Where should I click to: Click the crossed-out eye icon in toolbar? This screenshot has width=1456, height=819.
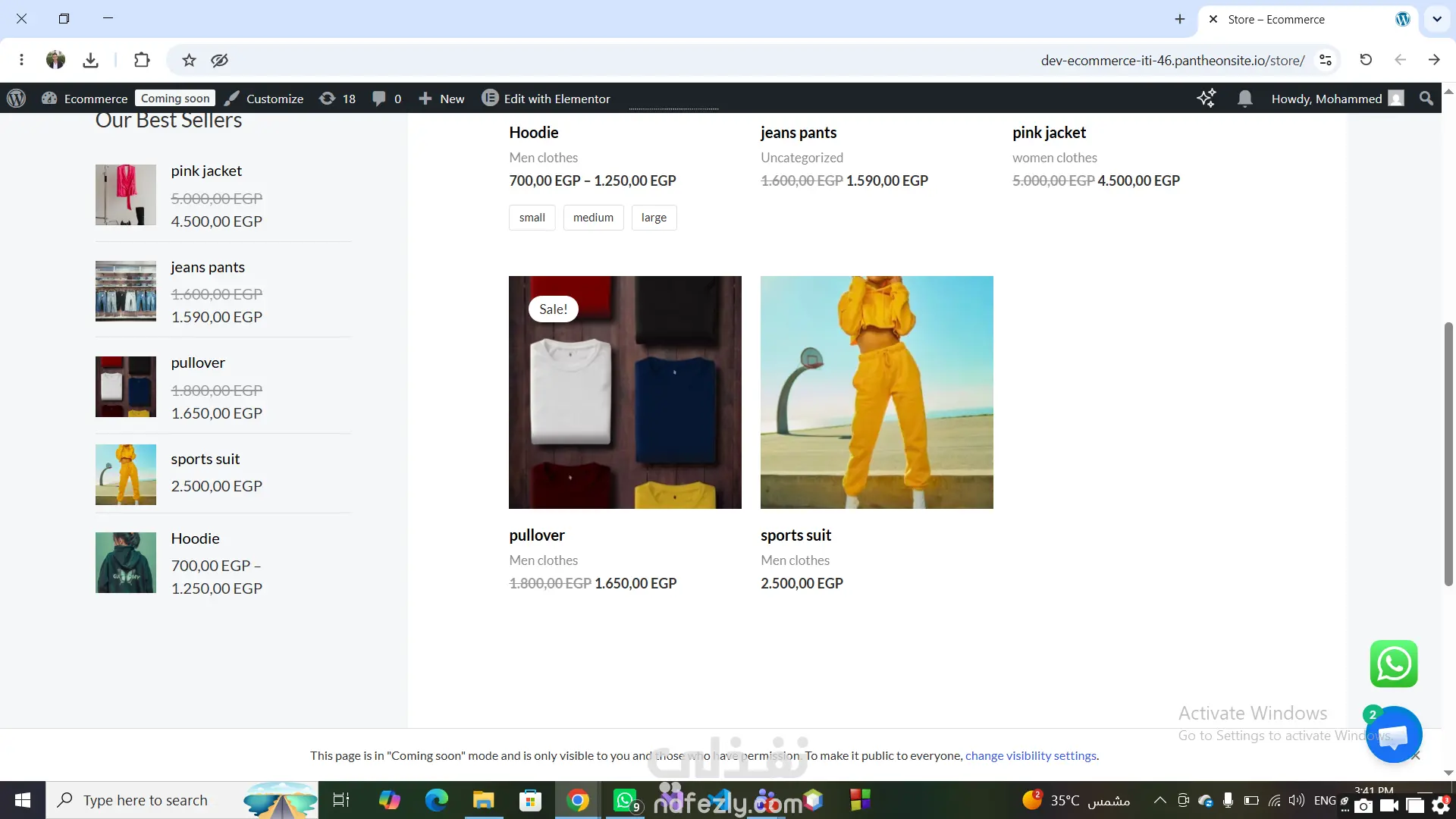point(220,60)
